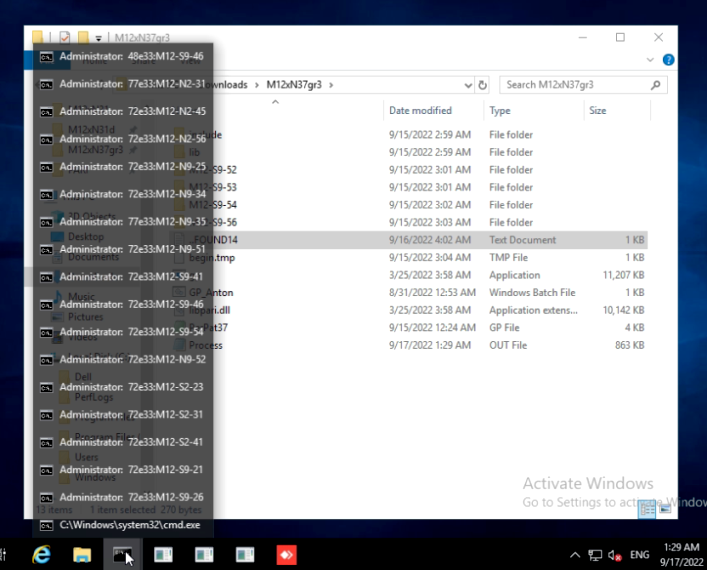This screenshot has height=570, width=707.
Task: Switch to cmd window 72e33:M12-N9-34
Action: pos(123,194)
